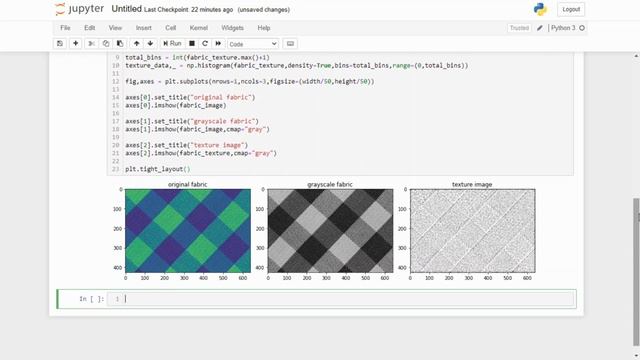This screenshot has height=360, width=640.
Task: Open the cell type Code dropdown
Action: [x=253, y=44]
